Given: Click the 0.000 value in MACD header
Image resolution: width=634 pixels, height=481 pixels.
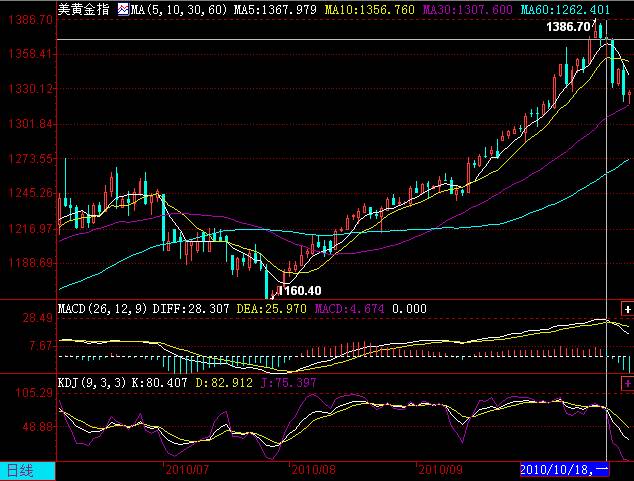Looking at the screenshot, I should click(x=409, y=309).
